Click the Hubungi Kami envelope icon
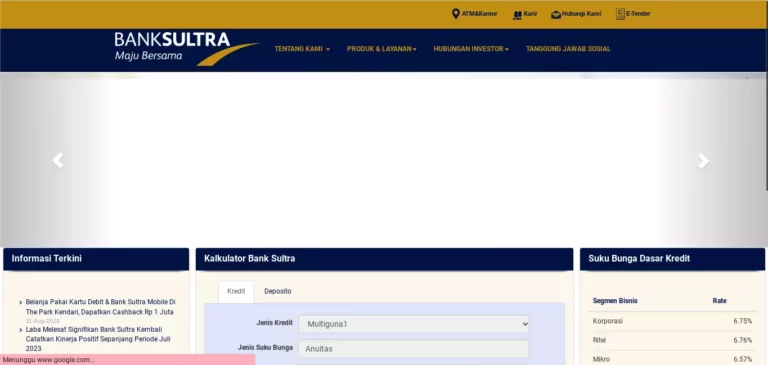Image resolution: width=768 pixels, height=365 pixels. click(x=555, y=15)
